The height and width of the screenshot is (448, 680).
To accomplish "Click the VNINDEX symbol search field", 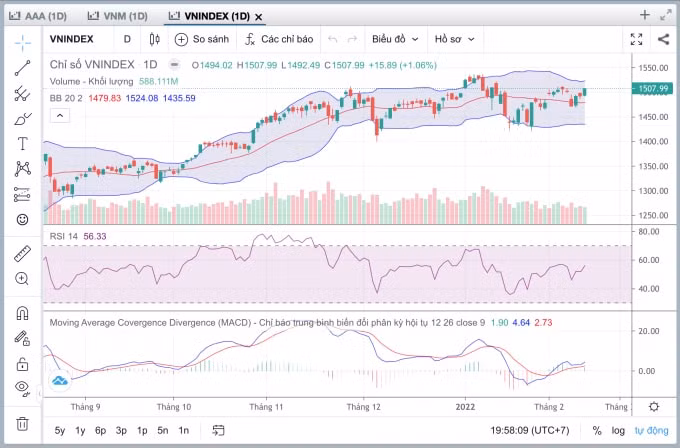I will point(72,39).
